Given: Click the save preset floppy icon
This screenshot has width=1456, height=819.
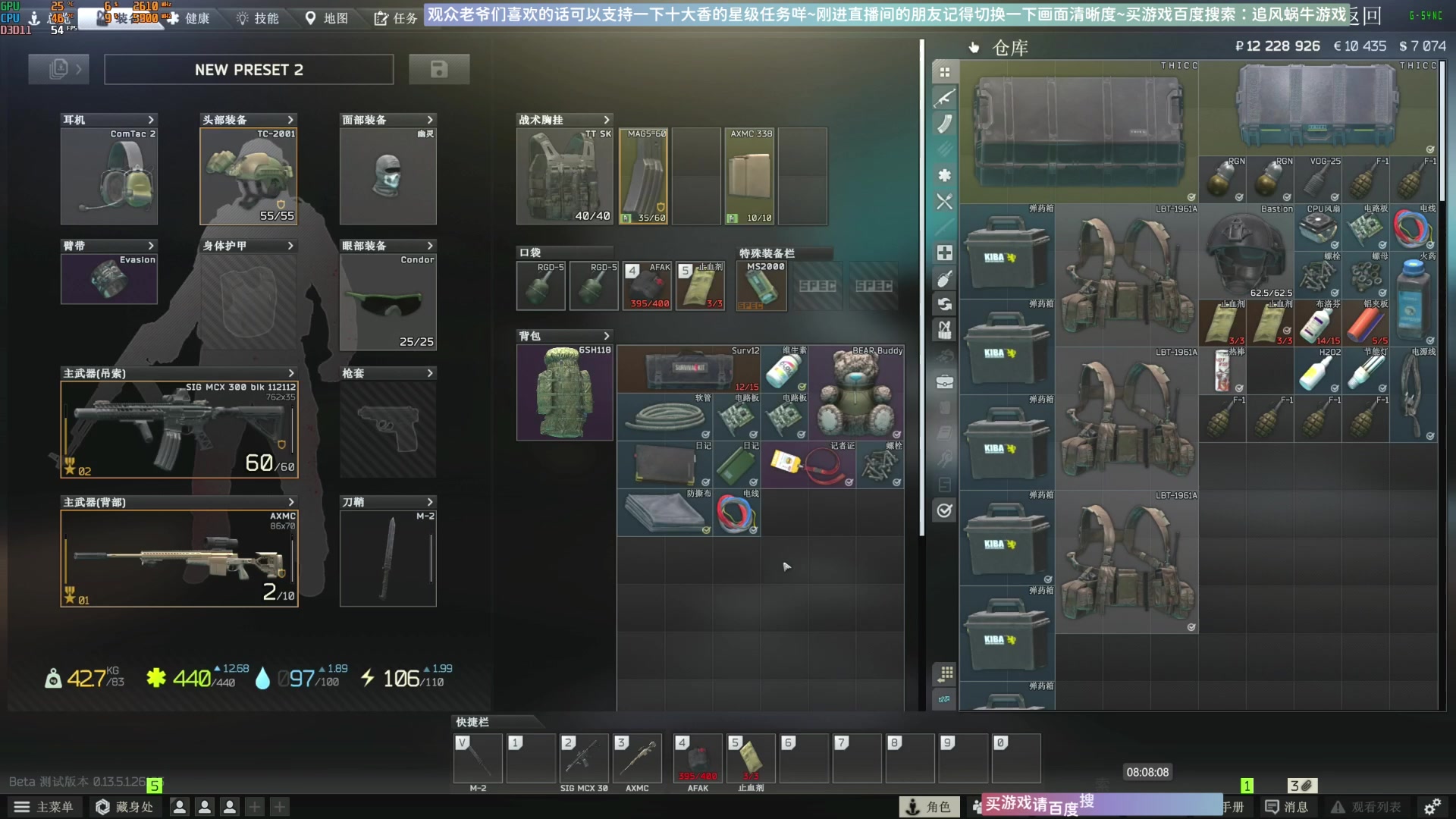Looking at the screenshot, I should tap(439, 70).
